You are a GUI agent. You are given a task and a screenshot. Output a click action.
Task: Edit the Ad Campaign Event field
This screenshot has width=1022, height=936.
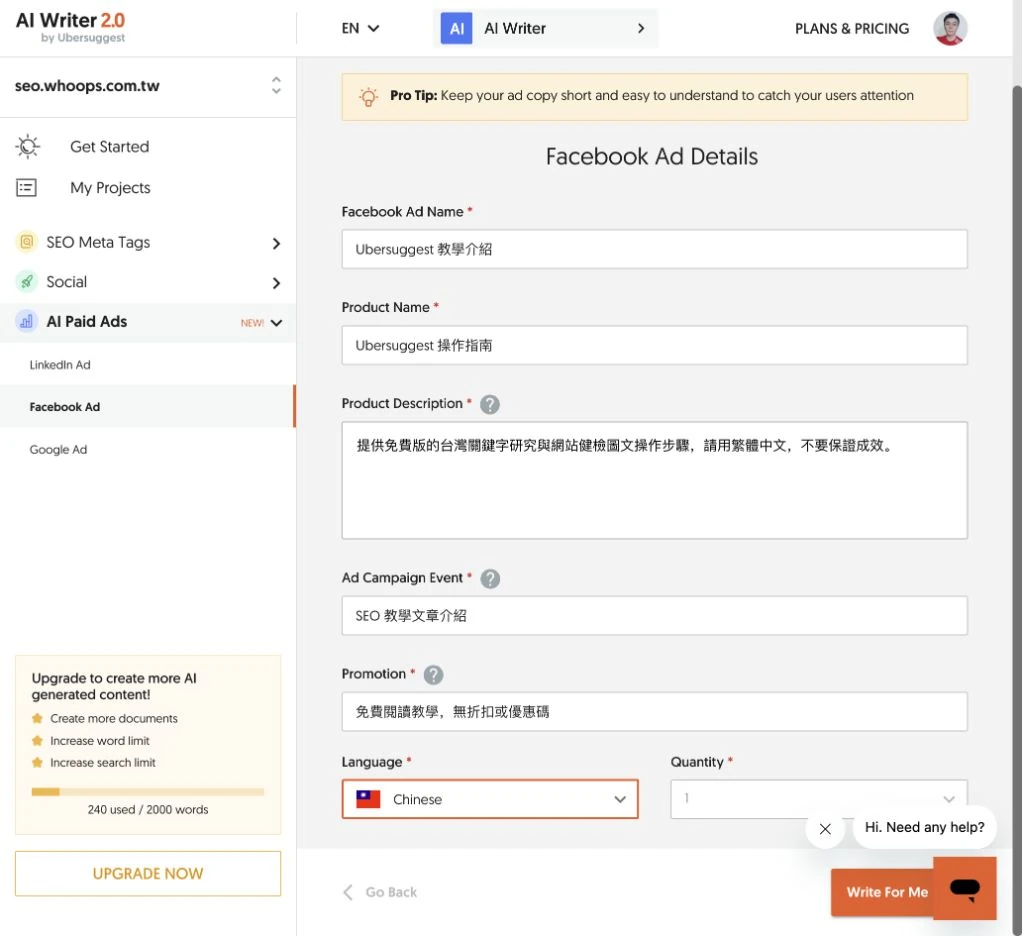click(x=654, y=615)
